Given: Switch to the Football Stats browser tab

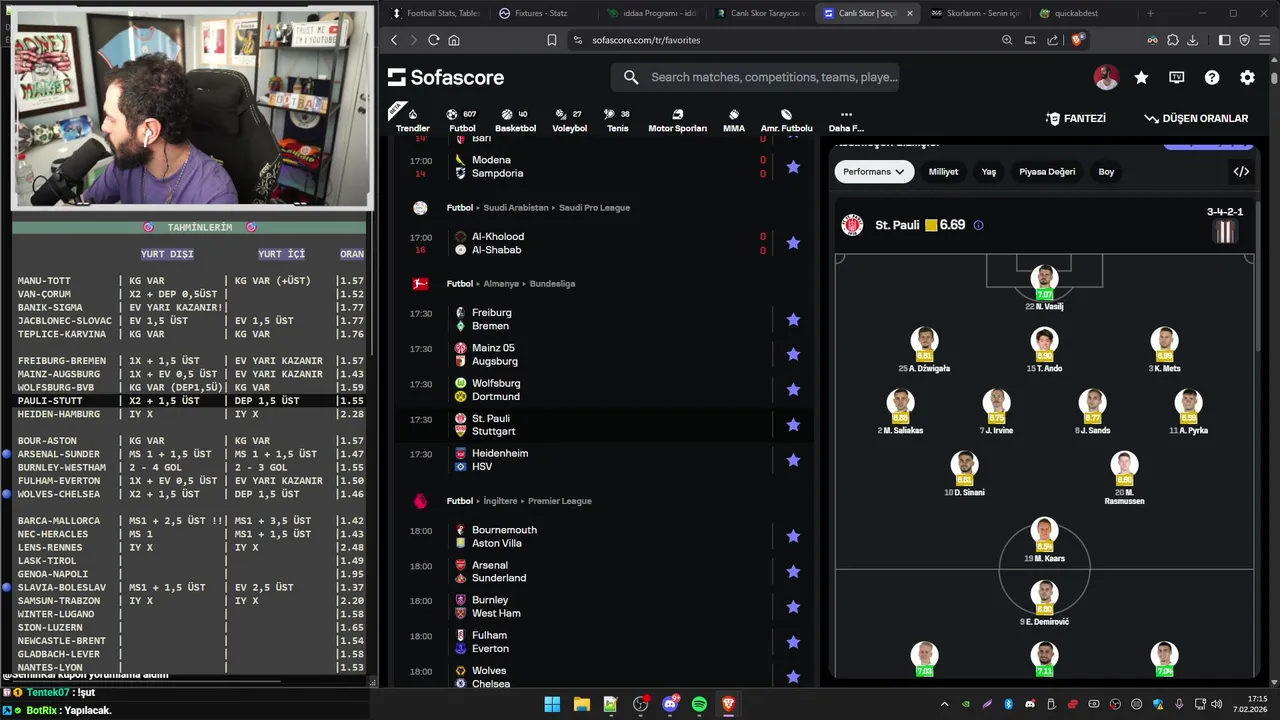Looking at the screenshot, I should coord(435,13).
